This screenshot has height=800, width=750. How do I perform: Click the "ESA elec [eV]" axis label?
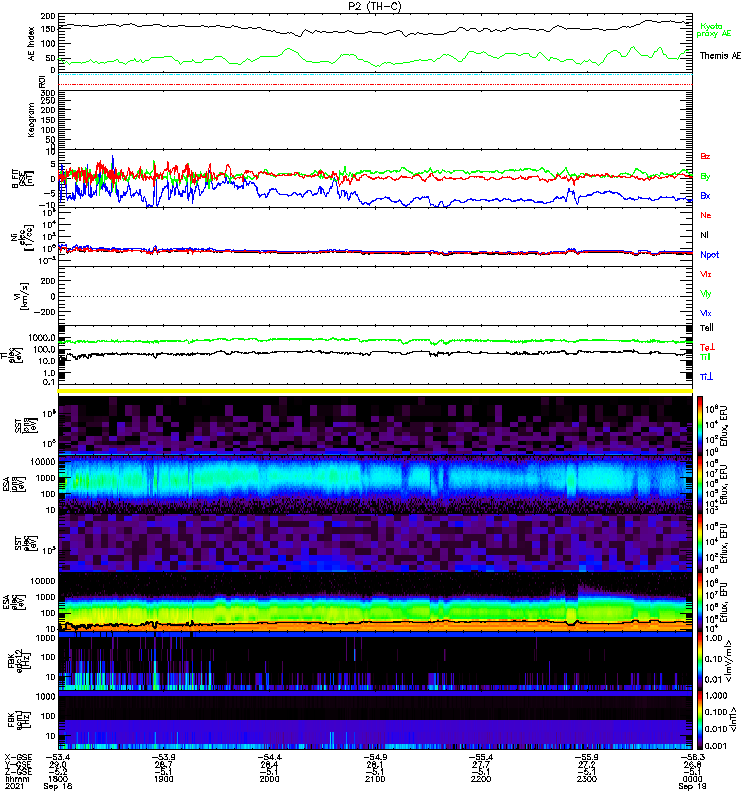13,602
